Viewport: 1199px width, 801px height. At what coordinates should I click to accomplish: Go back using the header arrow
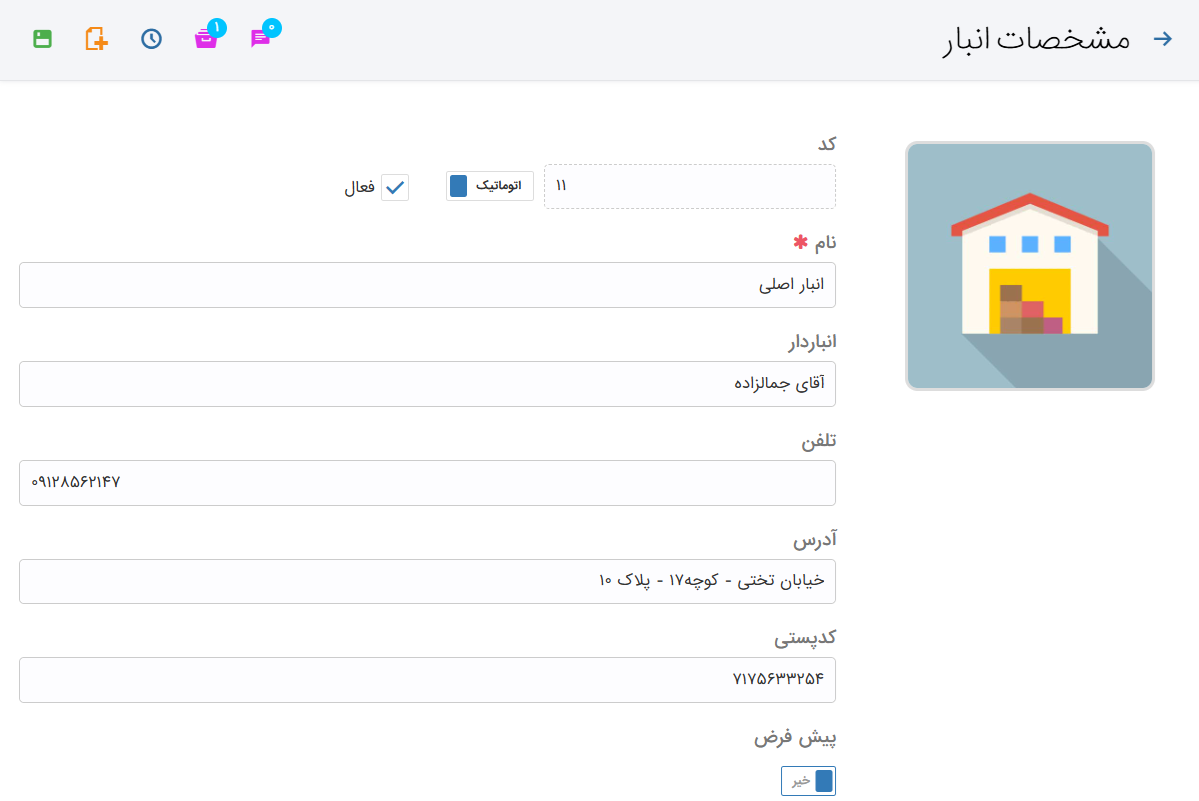coord(1162,38)
